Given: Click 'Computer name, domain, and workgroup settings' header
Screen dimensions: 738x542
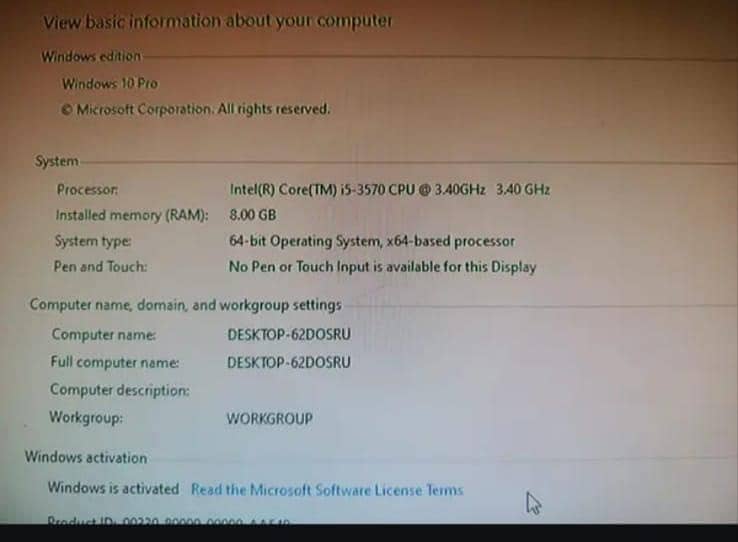Looking at the screenshot, I should (185, 305).
